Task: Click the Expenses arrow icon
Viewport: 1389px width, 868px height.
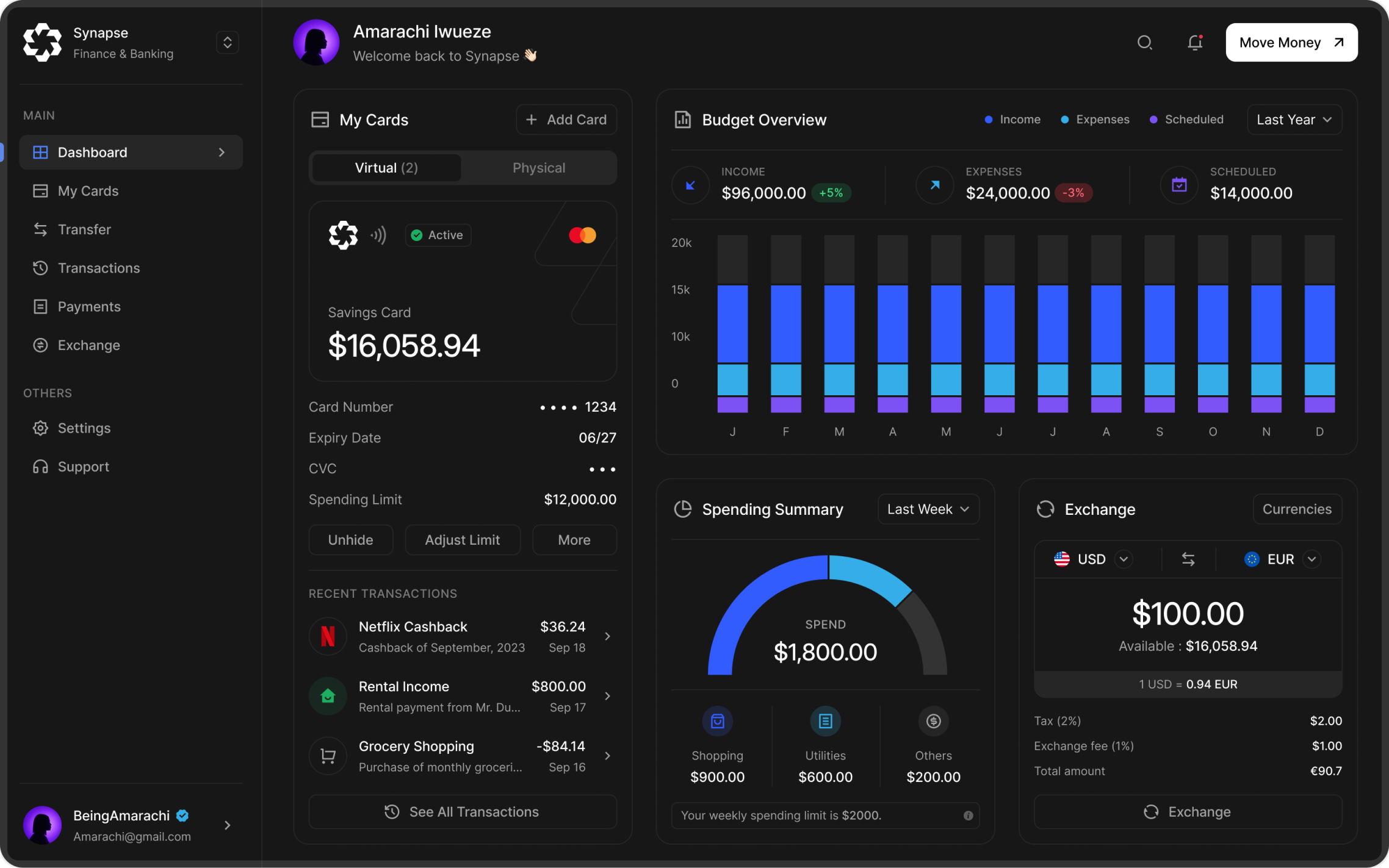Action: (x=934, y=185)
